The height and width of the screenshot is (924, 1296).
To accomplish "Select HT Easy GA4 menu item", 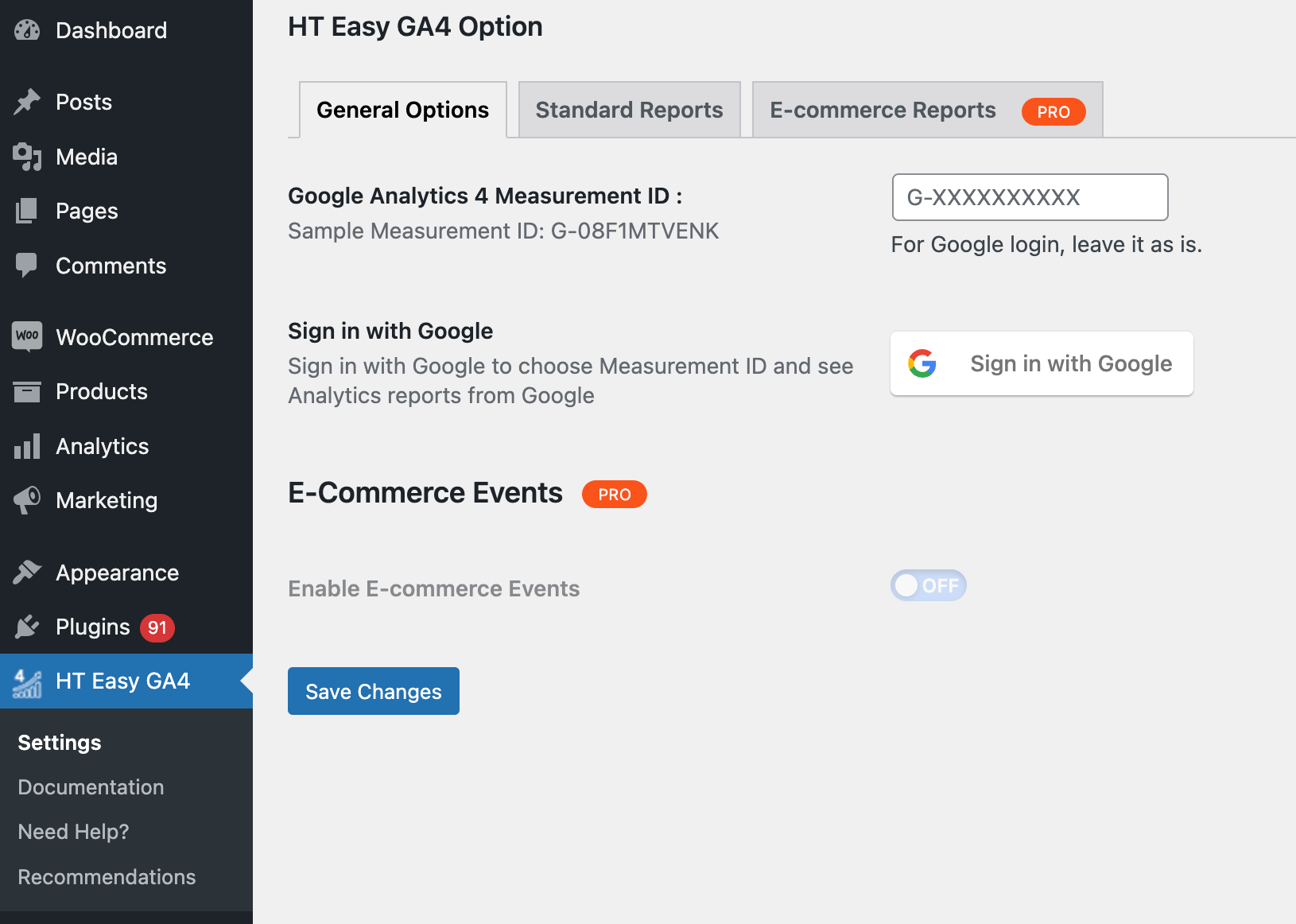I will tap(126, 681).
